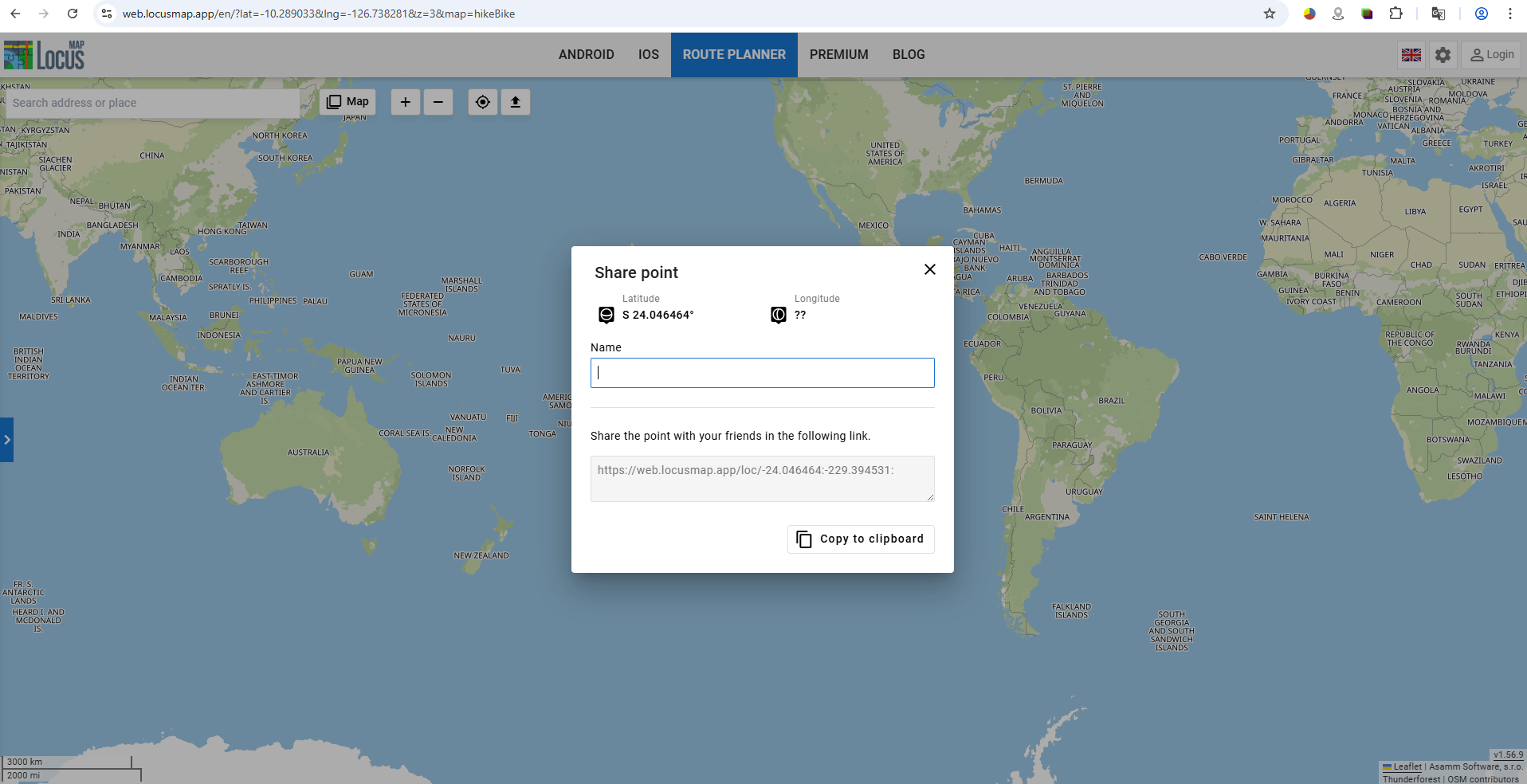Open settings via the gear icon
The image size is (1527, 784).
(x=1443, y=55)
